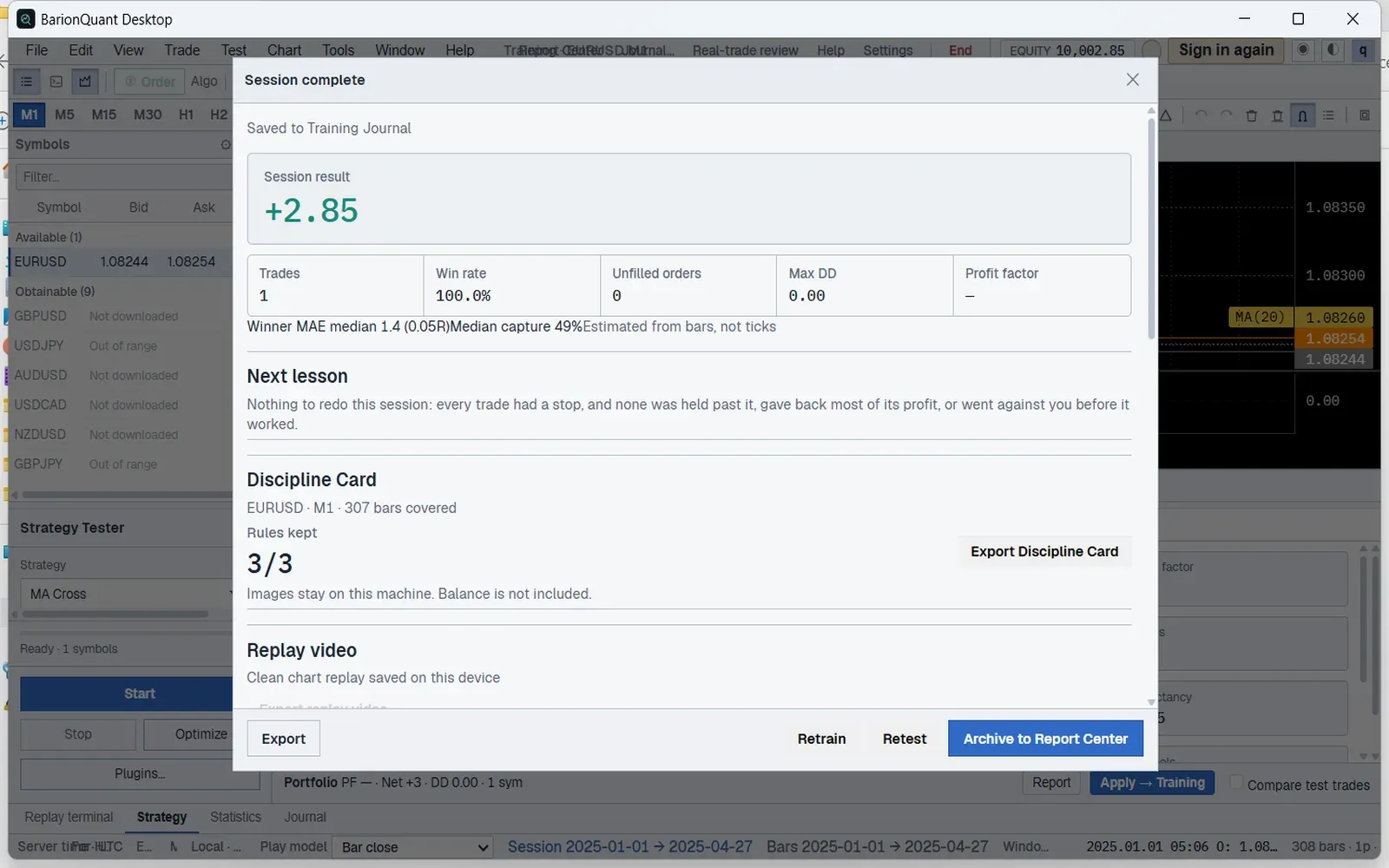The image size is (1389, 868).
Task: Click the Sign in again button
Action: click(1226, 50)
